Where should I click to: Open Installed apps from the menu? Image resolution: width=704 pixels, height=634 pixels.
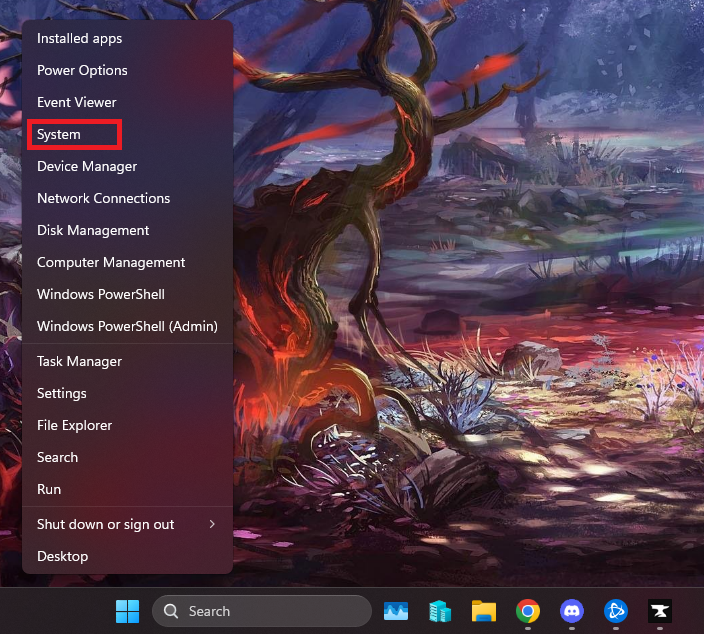coord(128,39)
